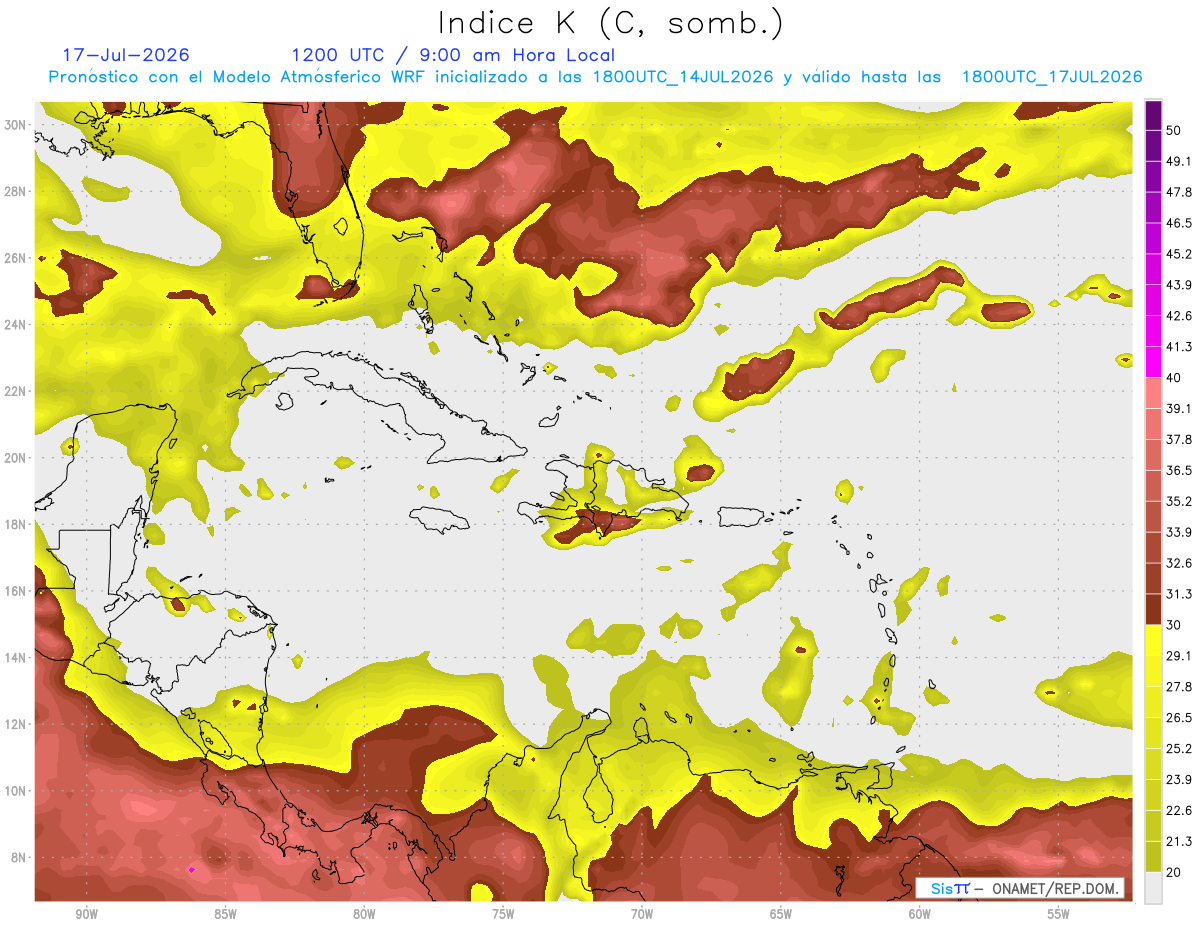1200x927 pixels.
Task: Select colorbar value 29.1
Action: (1179, 655)
